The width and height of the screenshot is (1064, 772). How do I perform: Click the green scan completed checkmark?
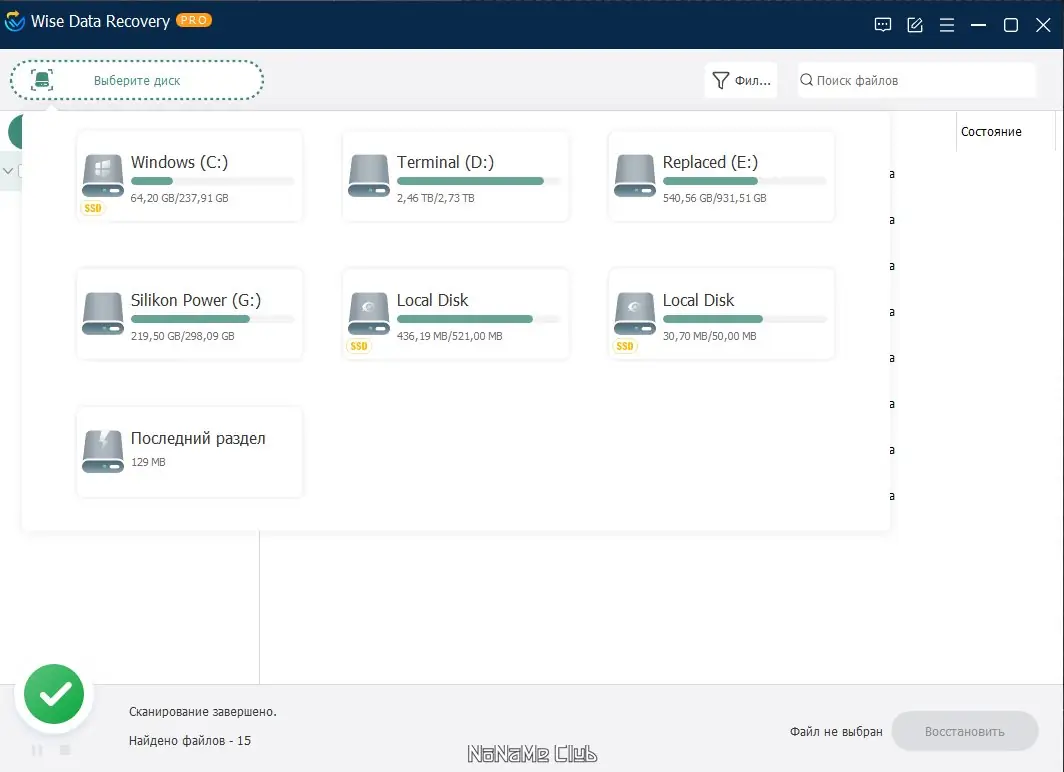click(x=54, y=694)
